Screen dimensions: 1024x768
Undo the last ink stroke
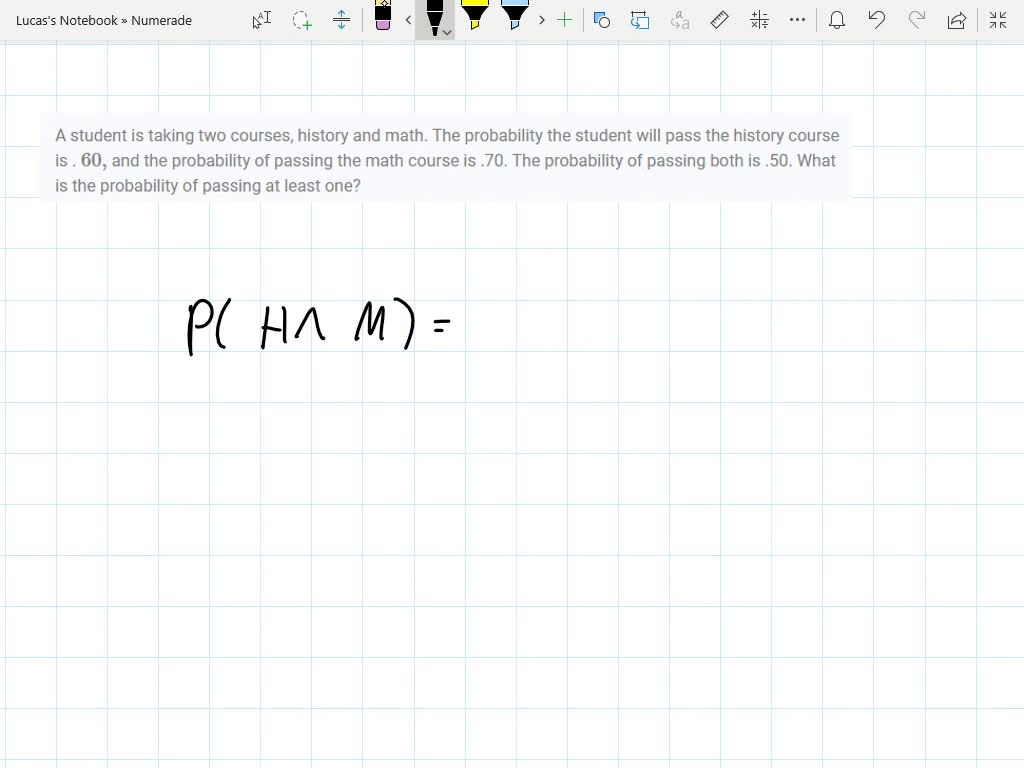877,20
